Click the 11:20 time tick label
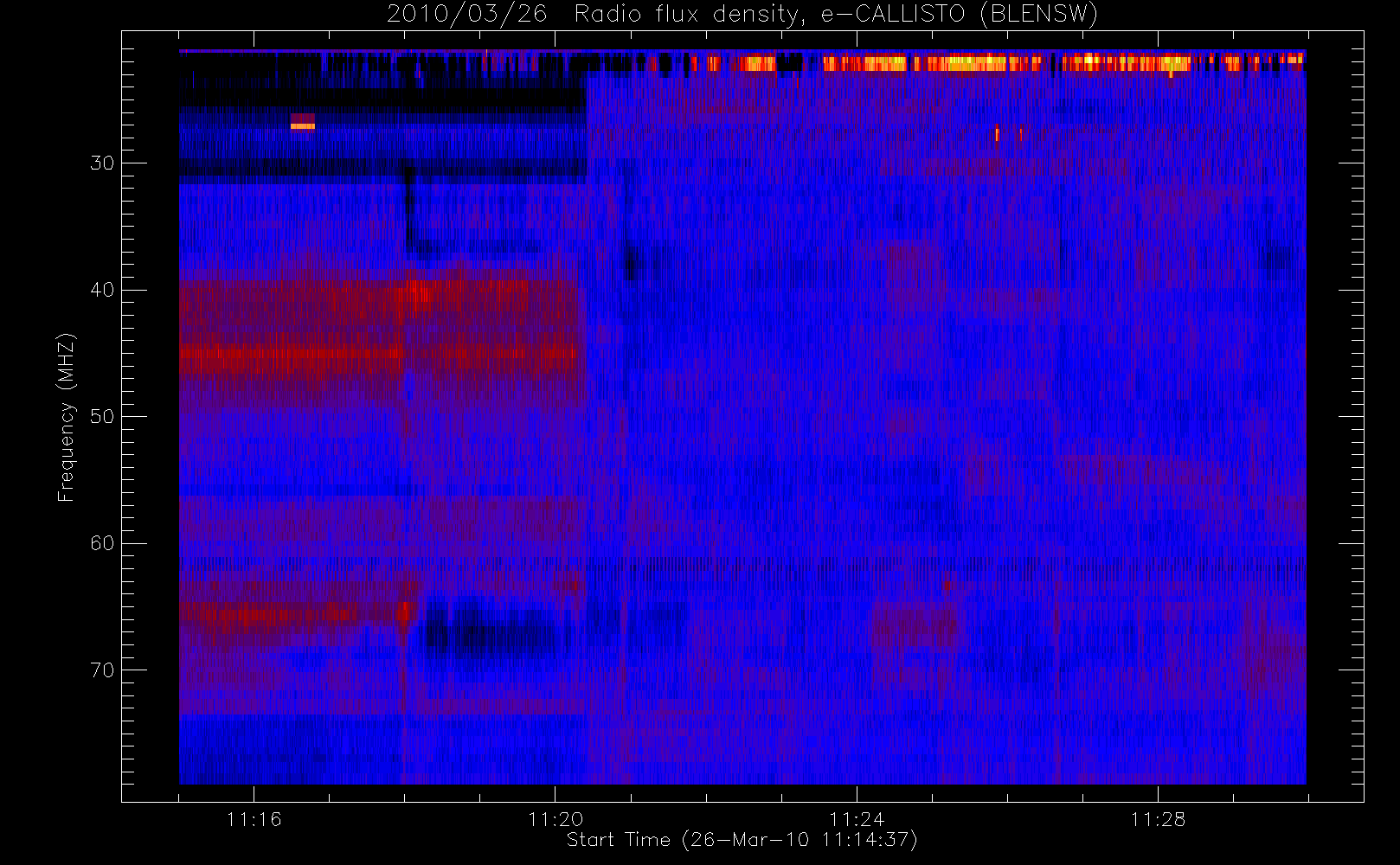Screen dimensions: 1400x865 click(x=556, y=819)
